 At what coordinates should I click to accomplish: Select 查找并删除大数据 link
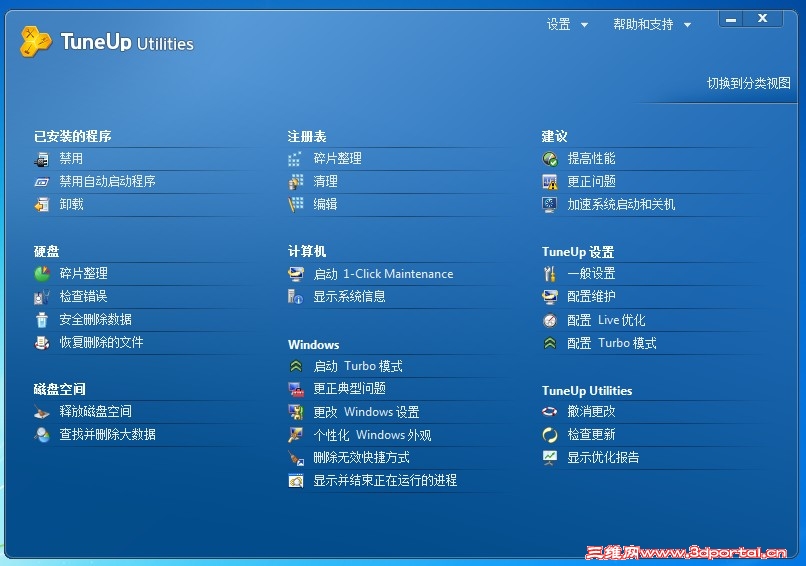click(x=107, y=435)
